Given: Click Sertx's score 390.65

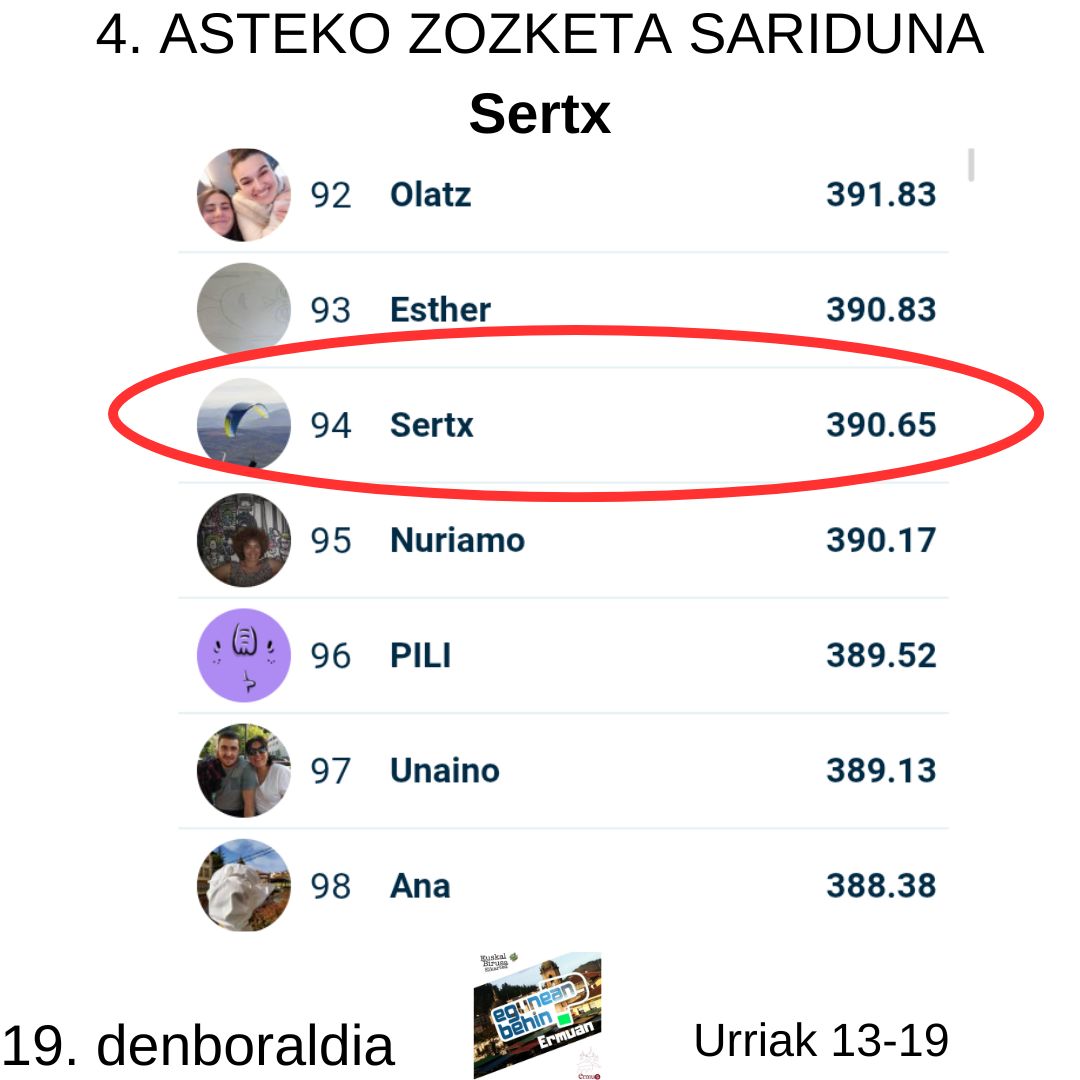Looking at the screenshot, I should click(880, 425).
